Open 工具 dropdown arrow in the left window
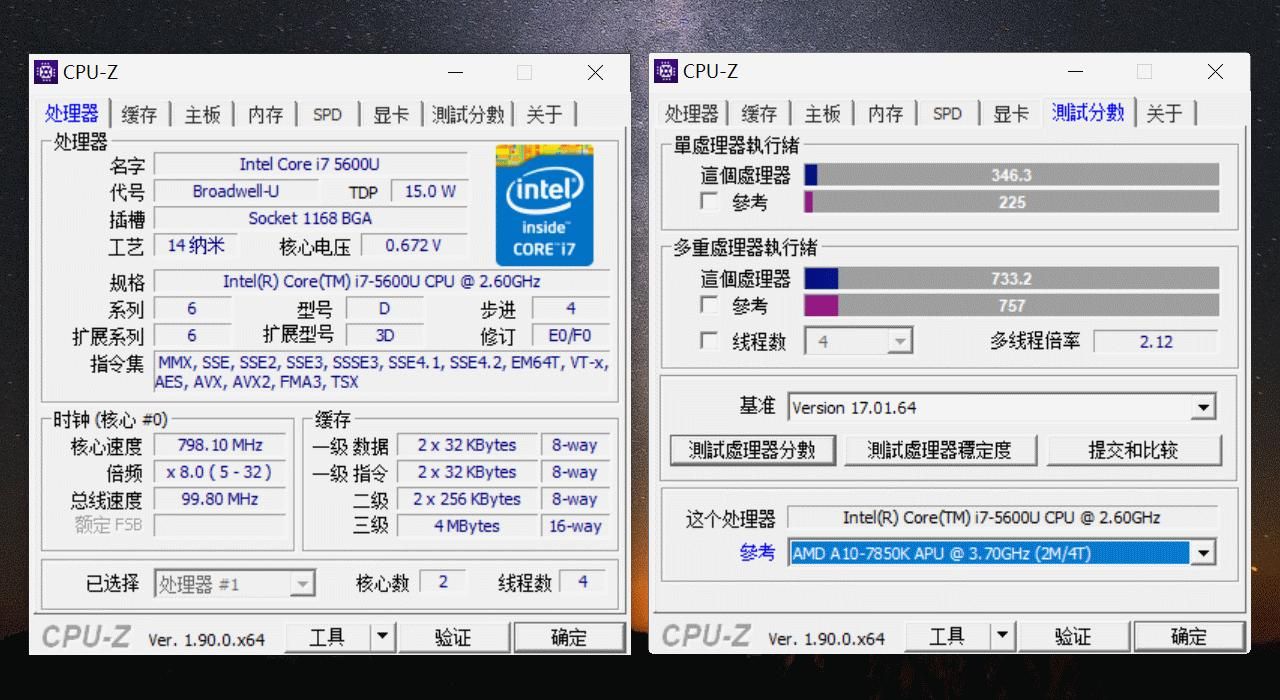1280x700 pixels. [x=382, y=637]
